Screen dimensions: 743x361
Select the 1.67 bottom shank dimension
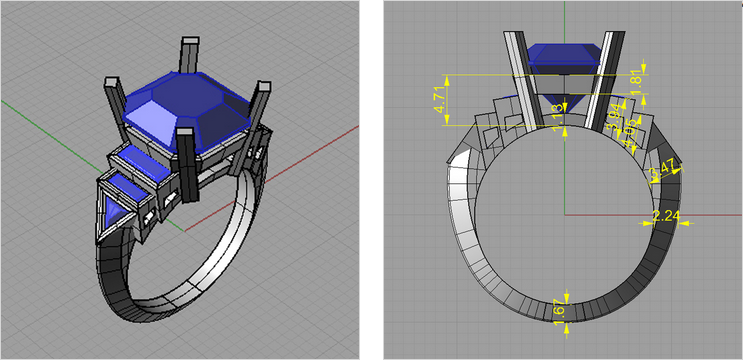click(x=560, y=311)
